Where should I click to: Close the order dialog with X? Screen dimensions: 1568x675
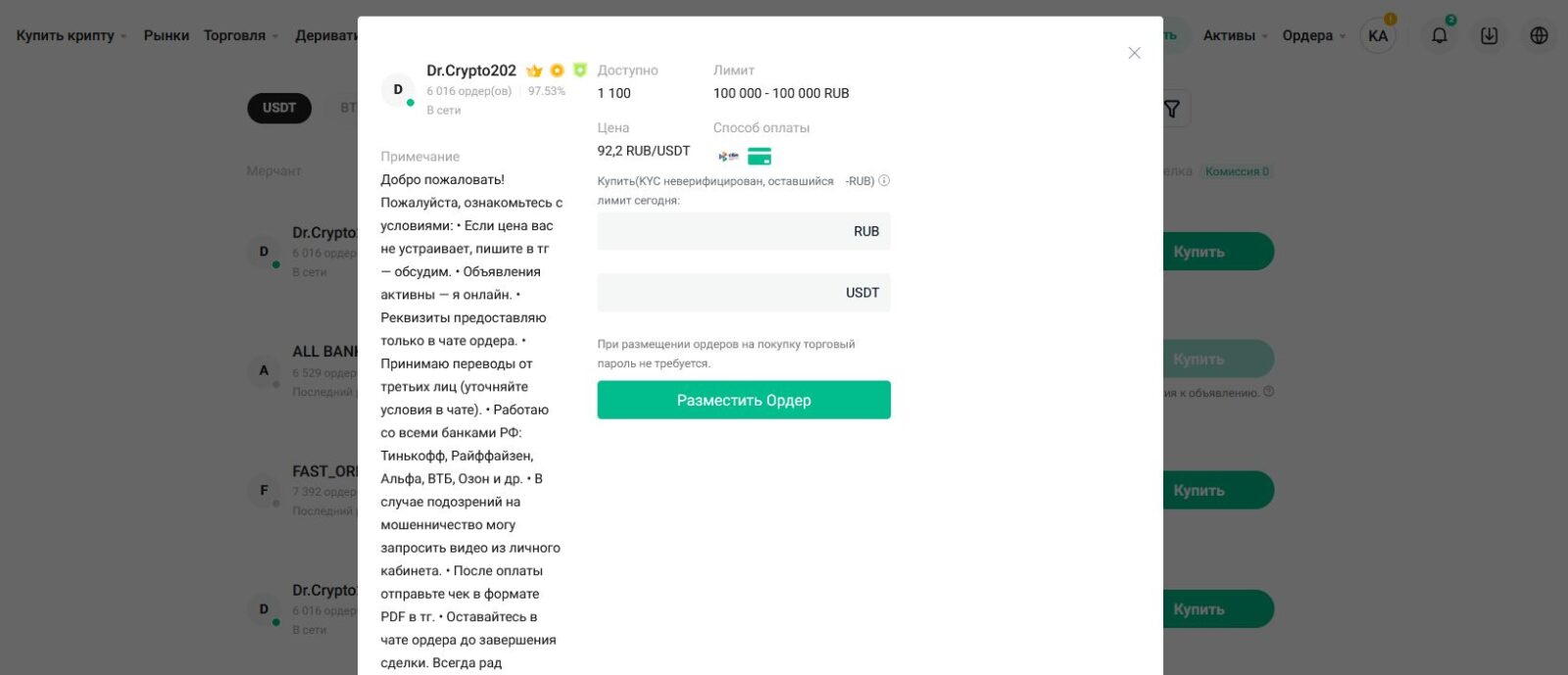[x=1134, y=53]
